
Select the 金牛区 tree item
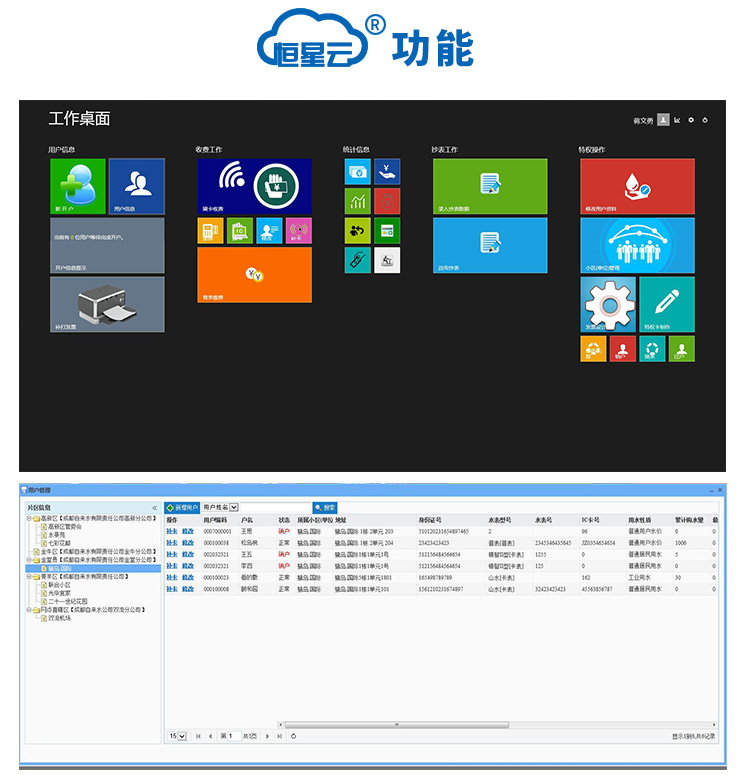(x=98, y=552)
